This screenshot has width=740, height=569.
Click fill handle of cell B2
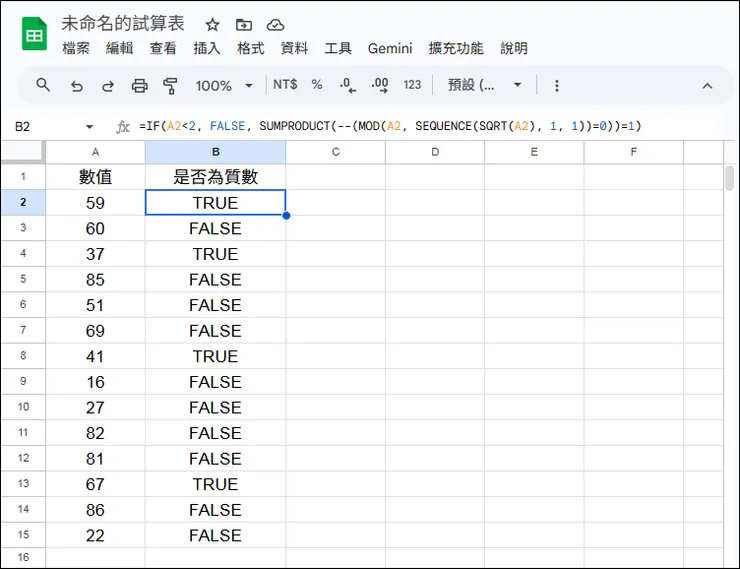tap(286, 216)
